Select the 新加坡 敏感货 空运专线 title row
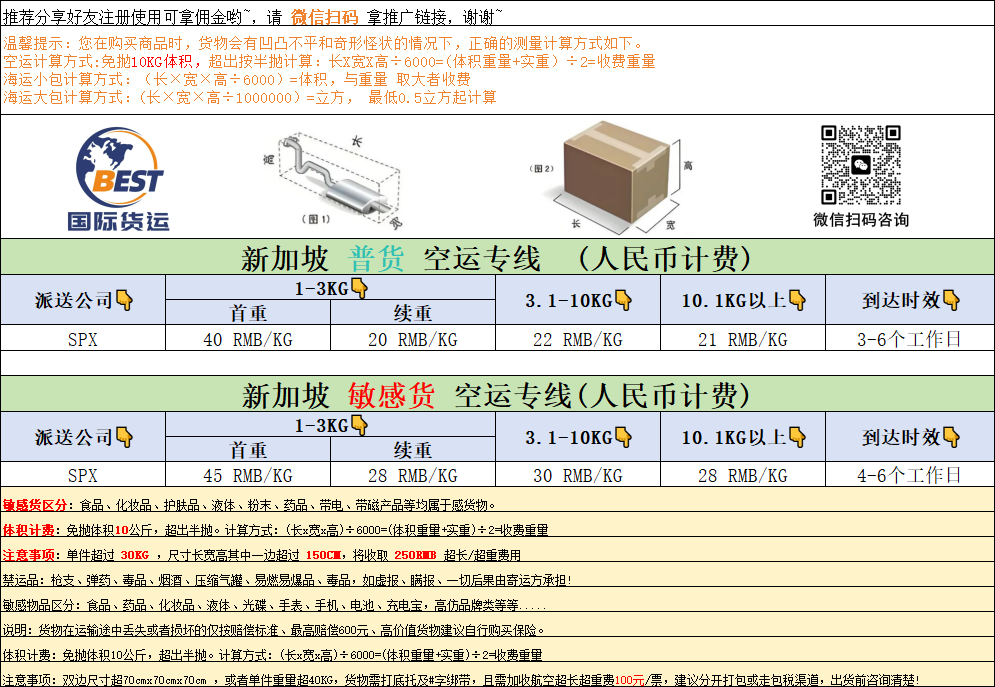 coord(497,395)
